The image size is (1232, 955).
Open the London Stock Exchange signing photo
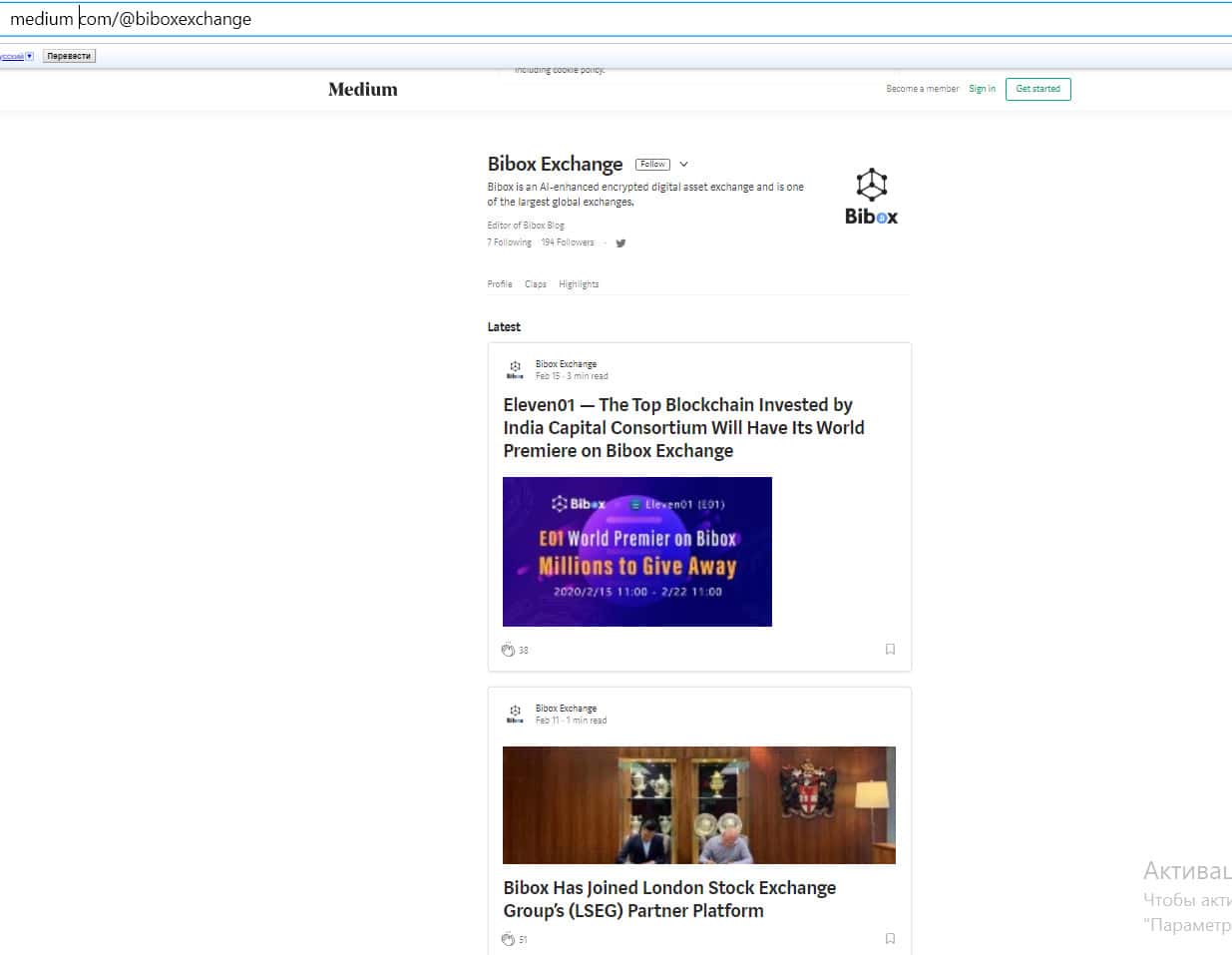click(699, 805)
